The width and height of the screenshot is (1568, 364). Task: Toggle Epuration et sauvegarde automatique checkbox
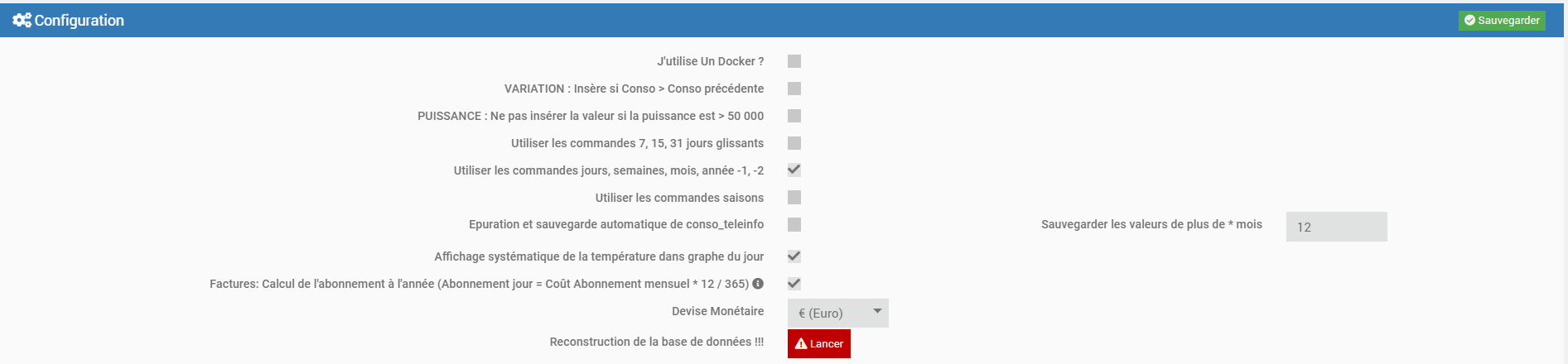click(x=794, y=225)
